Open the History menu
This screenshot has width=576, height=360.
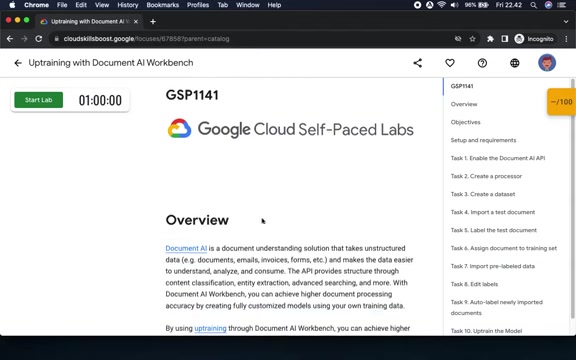click(x=127, y=5)
